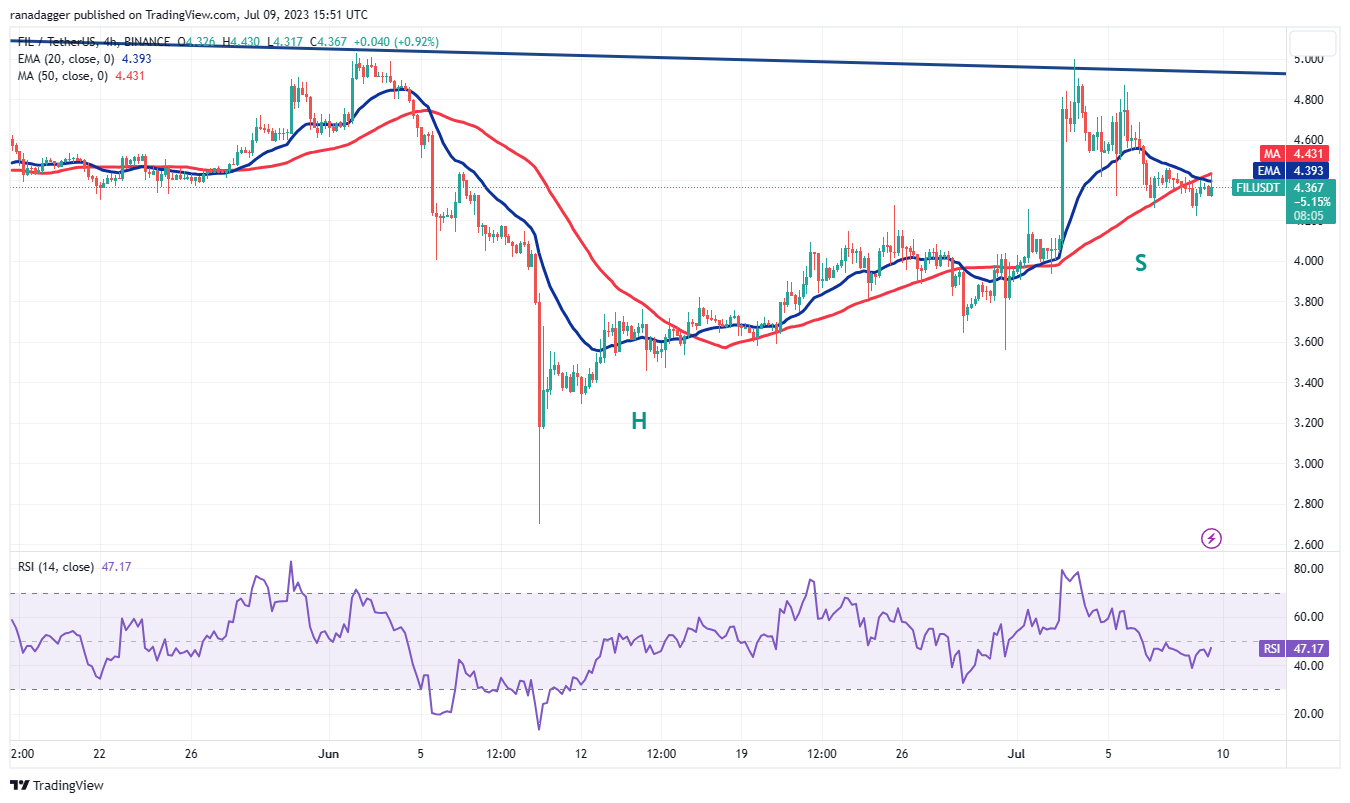Click the green S pattern annotation
Screen dimensions: 1350x803
coord(1140,263)
